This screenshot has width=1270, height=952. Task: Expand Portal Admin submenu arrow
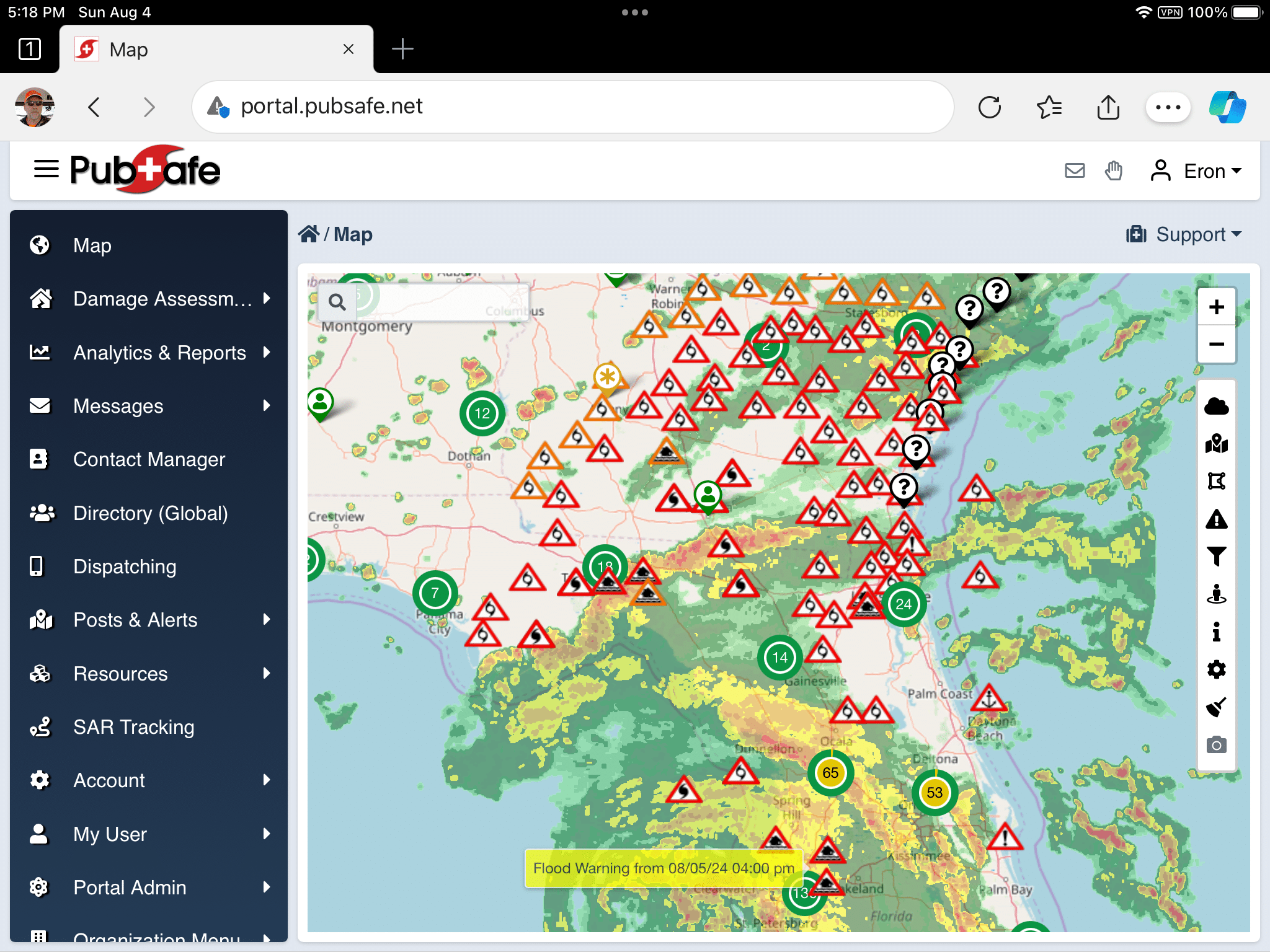267,887
